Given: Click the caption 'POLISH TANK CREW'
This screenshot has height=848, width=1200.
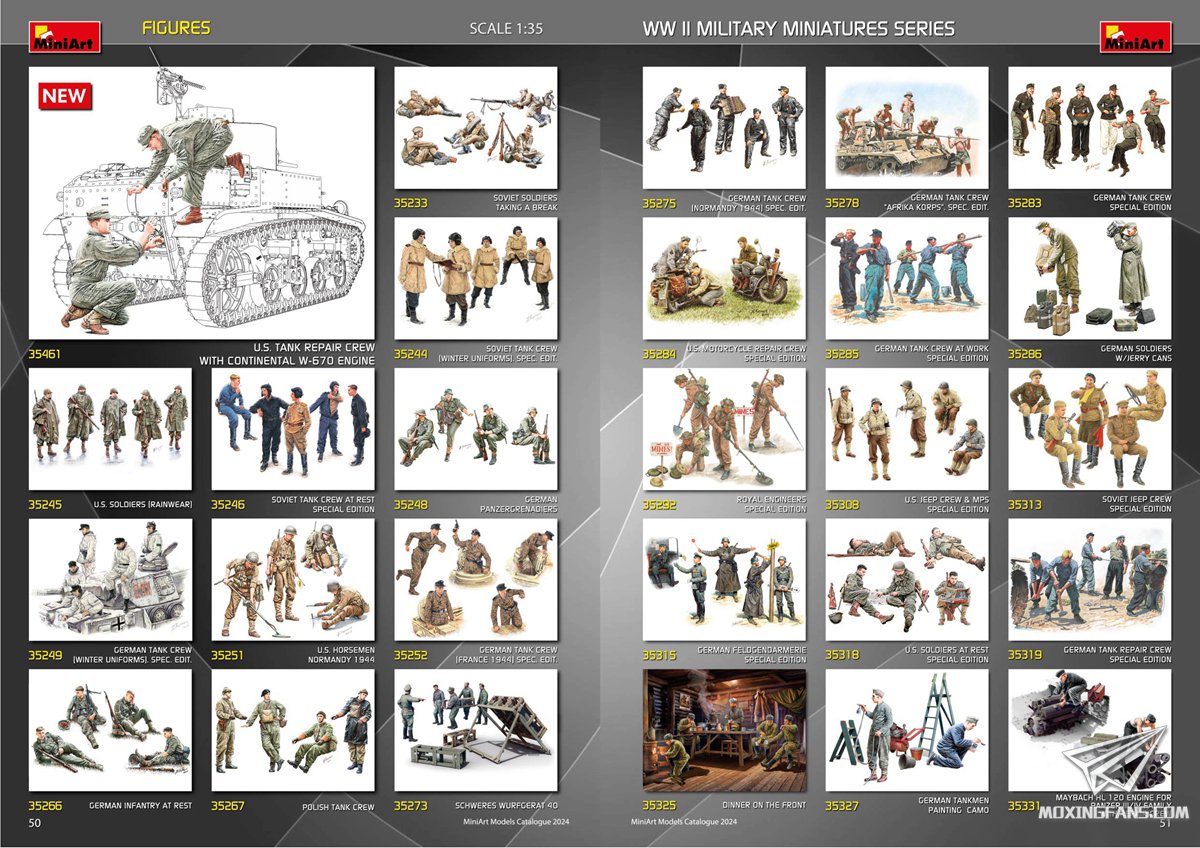Looking at the screenshot, I should 338,807.
